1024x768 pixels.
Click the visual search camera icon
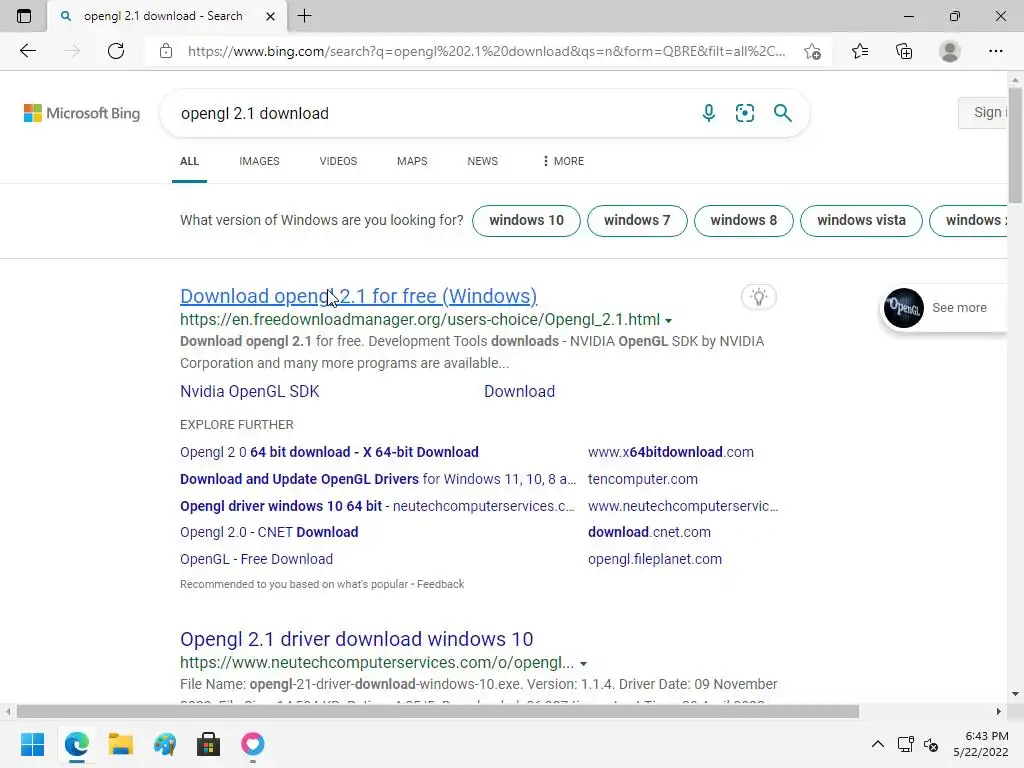[x=744, y=113]
